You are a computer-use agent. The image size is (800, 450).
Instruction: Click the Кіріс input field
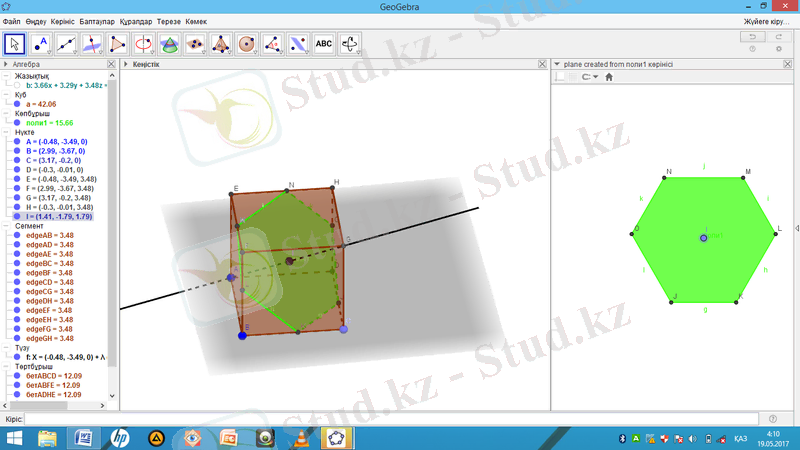click(391, 419)
